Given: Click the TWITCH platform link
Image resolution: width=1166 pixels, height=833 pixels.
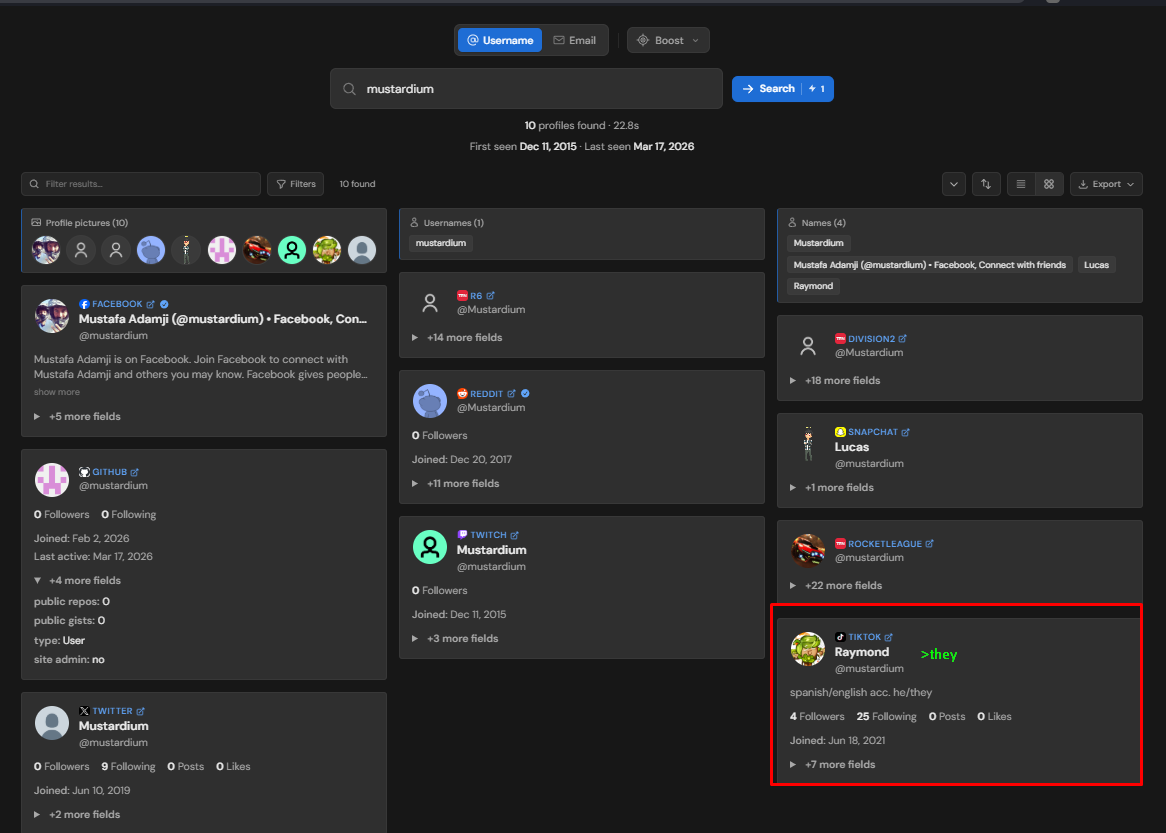Looking at the screenshot, I should [x=488, y=535].
